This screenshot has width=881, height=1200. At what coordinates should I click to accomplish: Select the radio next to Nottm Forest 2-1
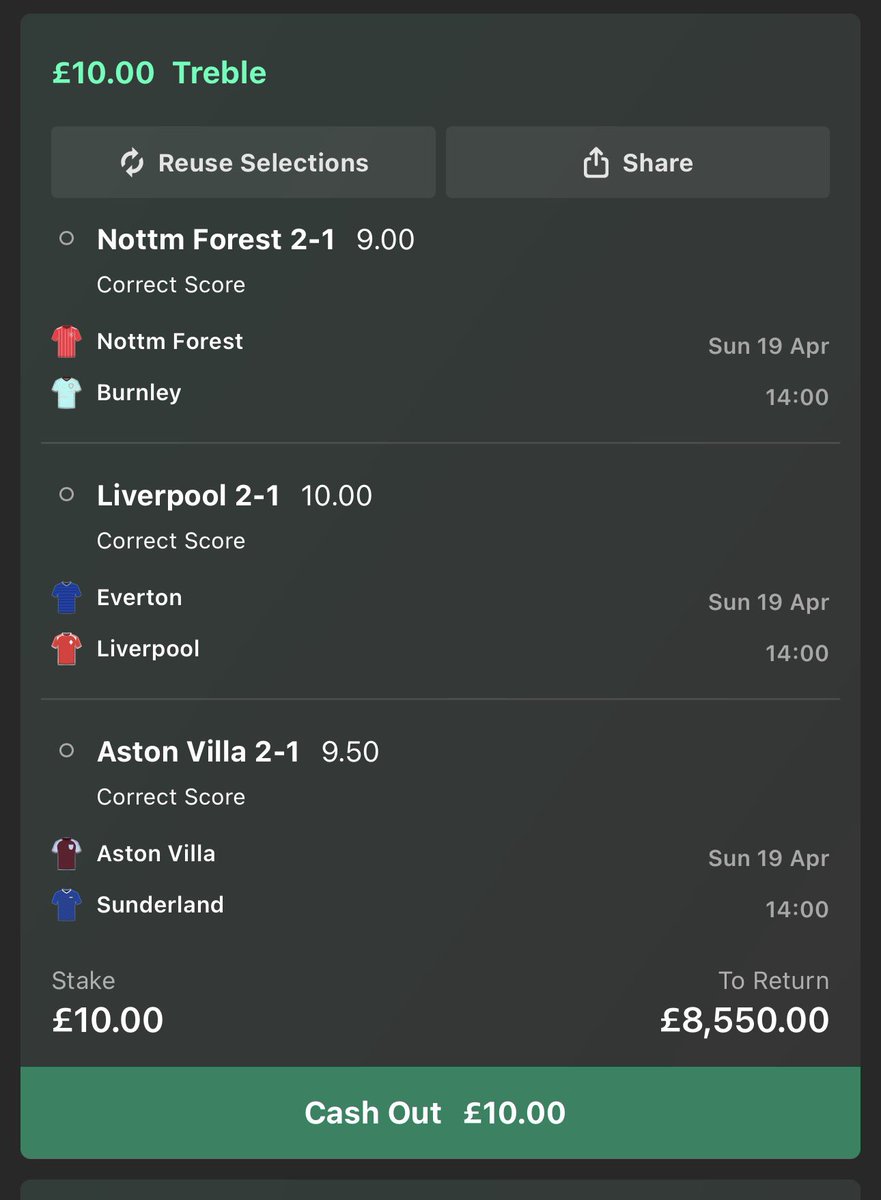click(66, 239)
